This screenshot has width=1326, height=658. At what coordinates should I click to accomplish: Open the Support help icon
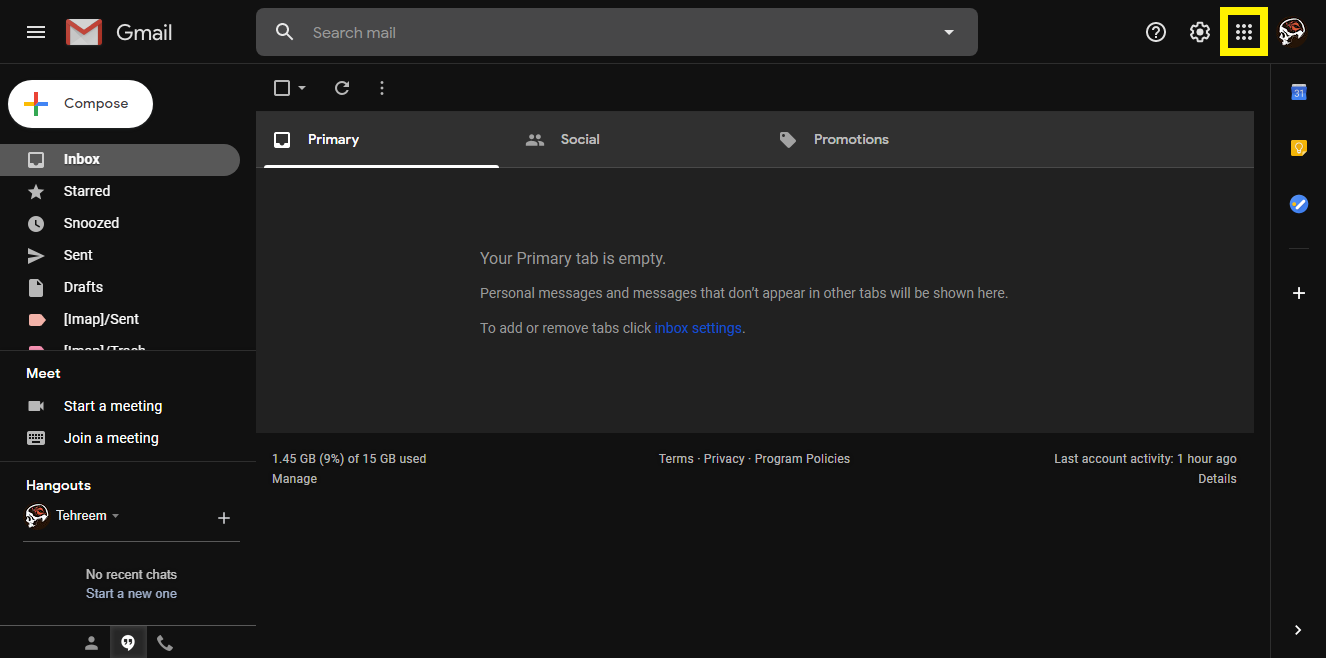1156,32
